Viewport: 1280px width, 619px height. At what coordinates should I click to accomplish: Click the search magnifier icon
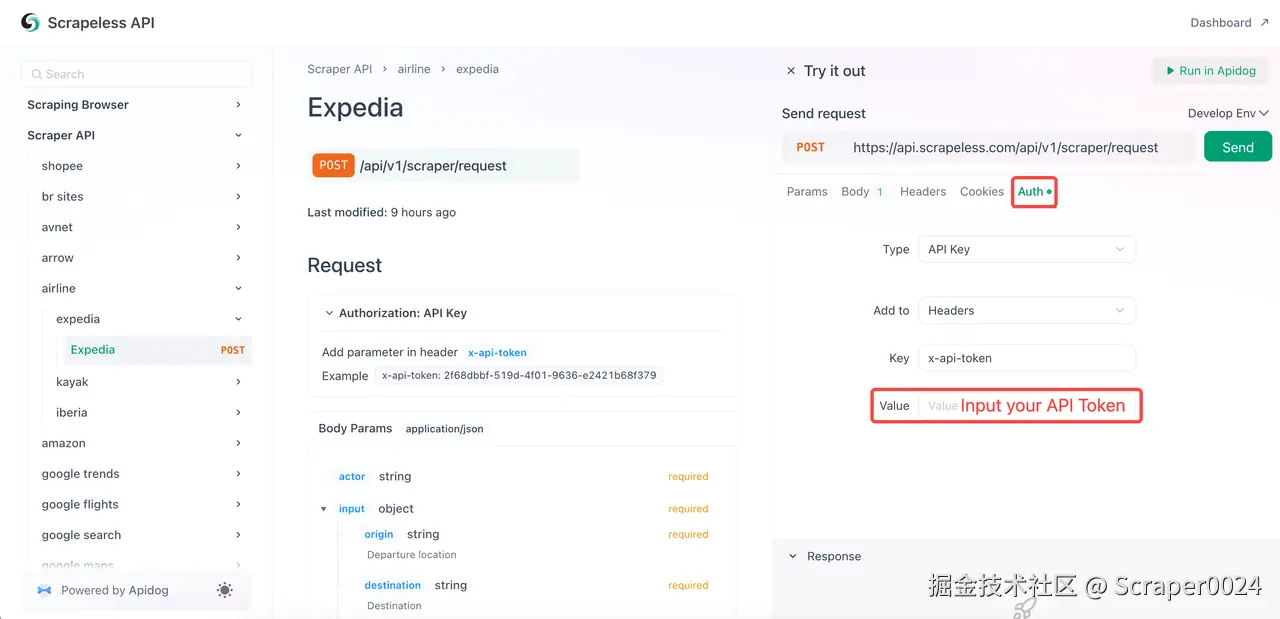coord(37,74)
